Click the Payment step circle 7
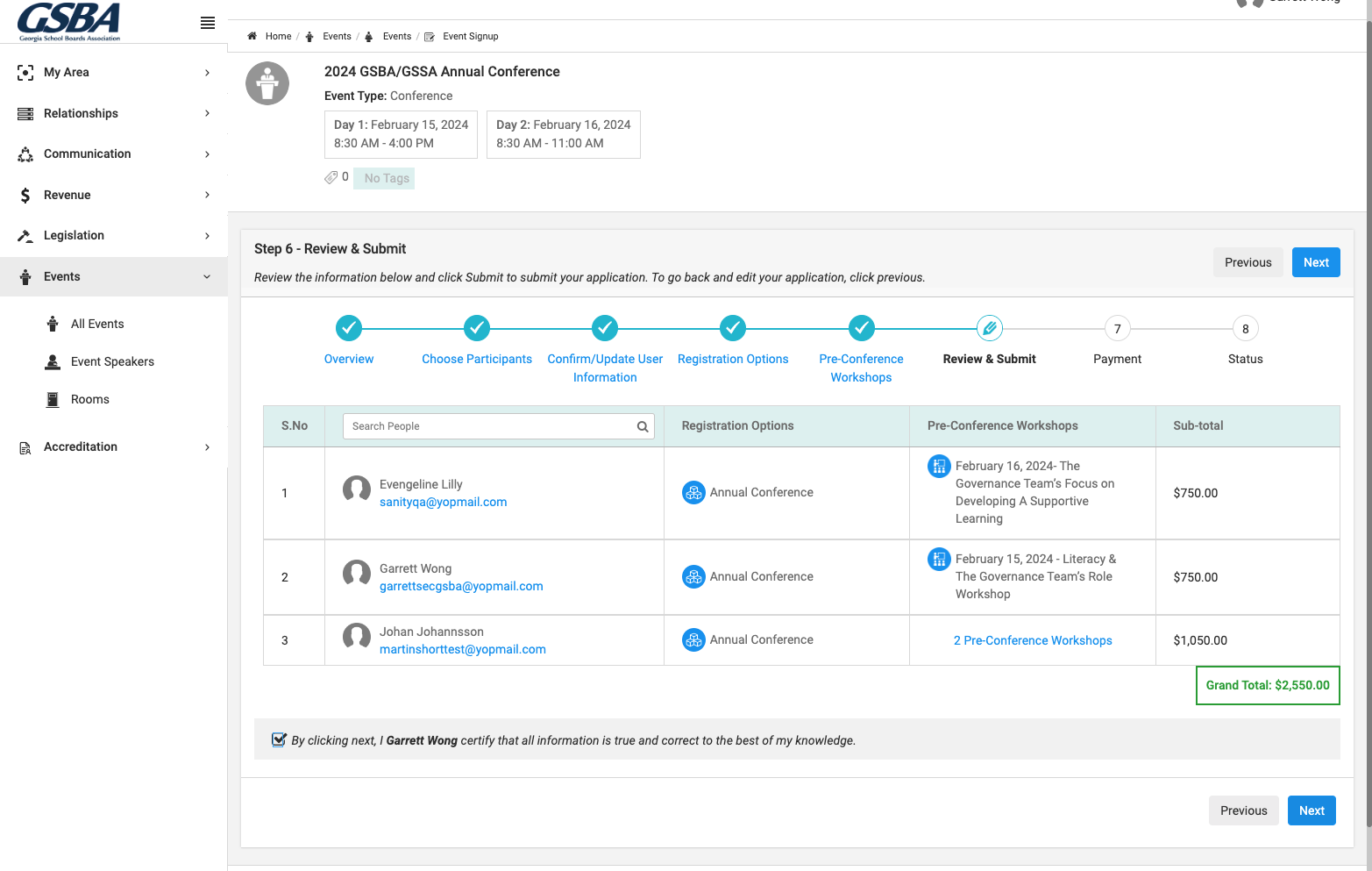The height and width of the screenshot is (871, 1372). click(x=1118, y=328)
